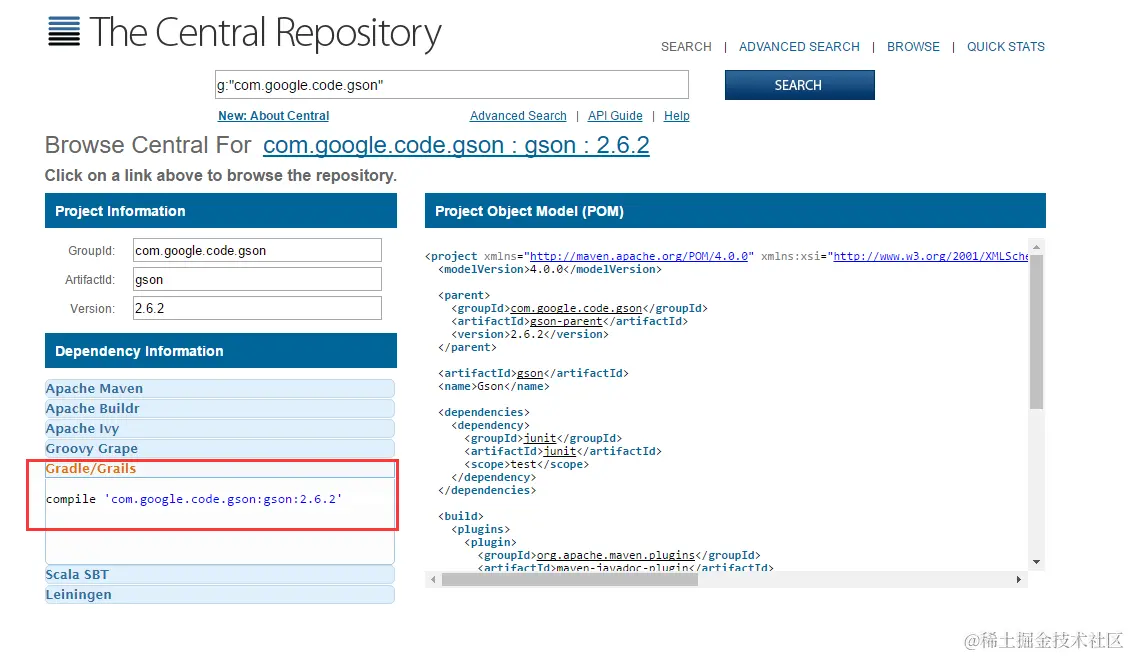Open the API Guide link
The width and height of the screenshot is (1130, 657).
coord(615,116)
